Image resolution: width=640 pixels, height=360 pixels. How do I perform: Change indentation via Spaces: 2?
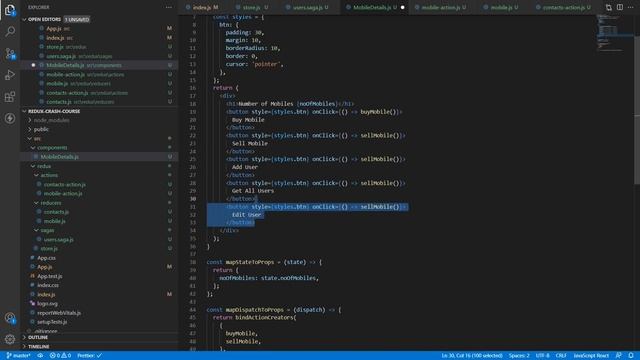519,356
